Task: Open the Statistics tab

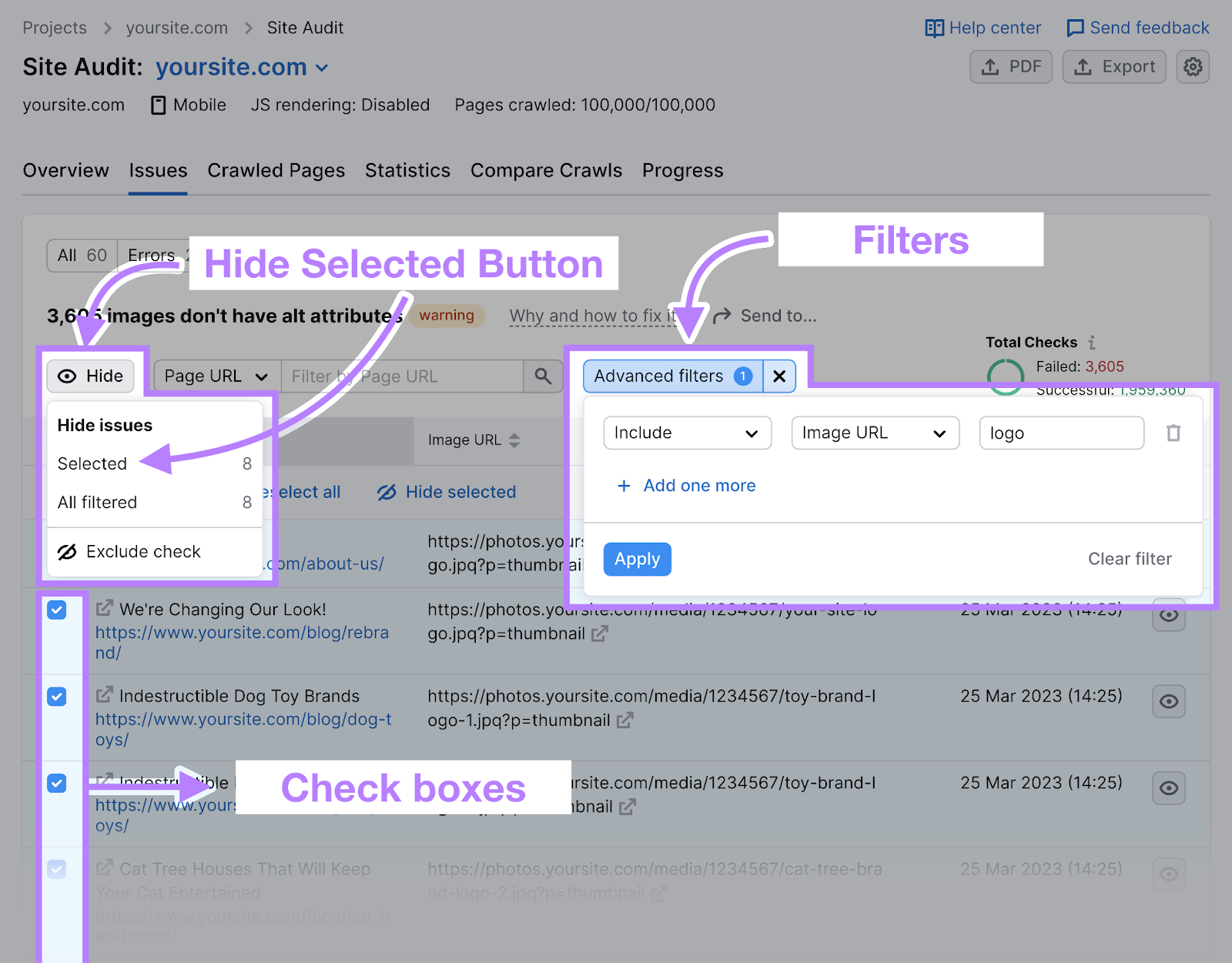Action: click(407, 170)
